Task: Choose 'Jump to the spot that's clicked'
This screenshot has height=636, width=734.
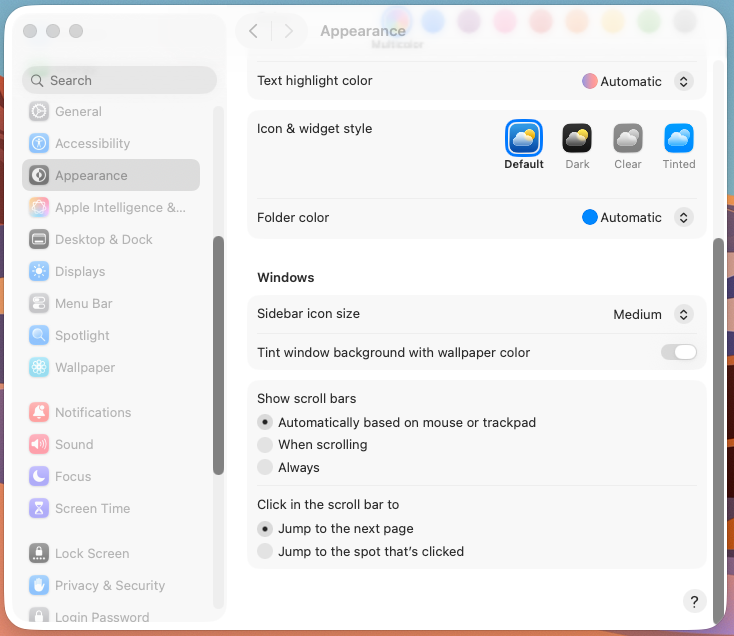Action: tap(265, 552)
